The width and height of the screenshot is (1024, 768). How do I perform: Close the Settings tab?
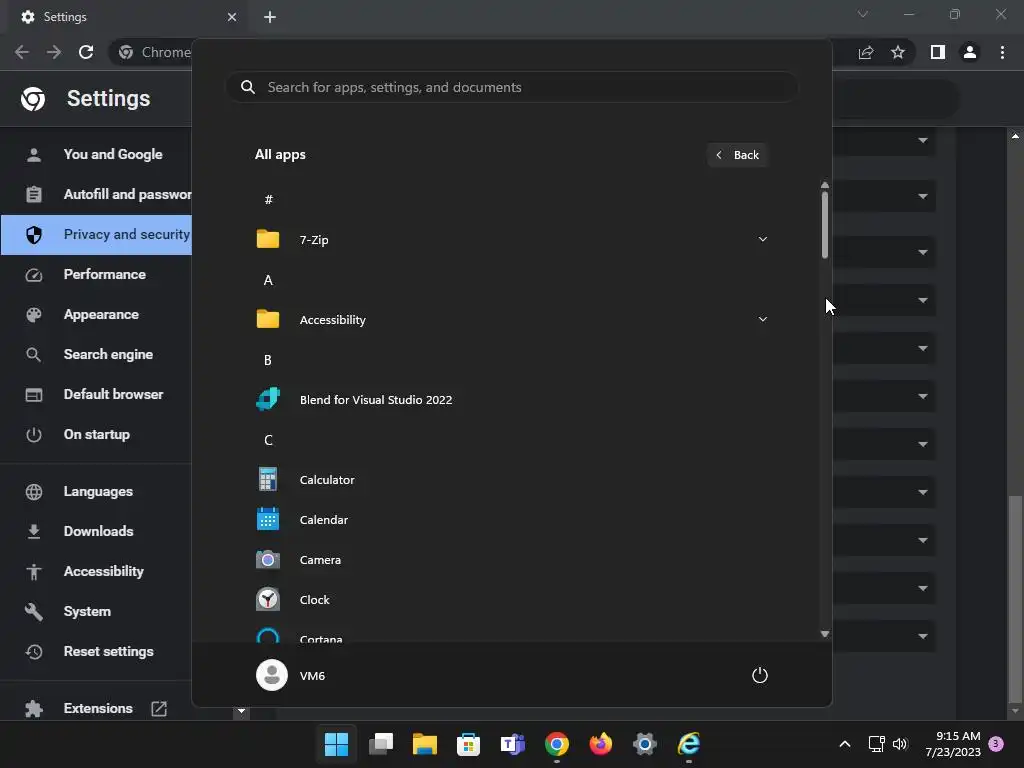[x=232, y=17]
